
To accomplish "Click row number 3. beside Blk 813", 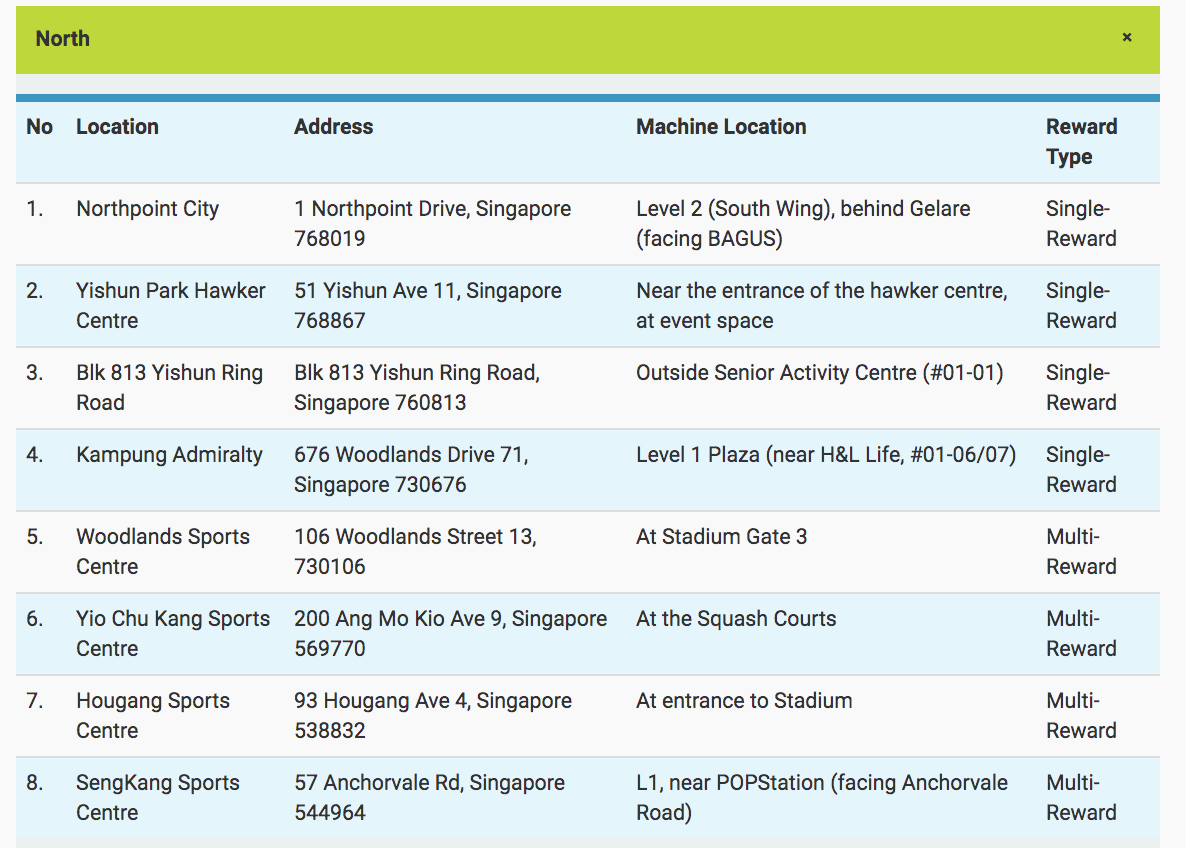I will [35, 373].
